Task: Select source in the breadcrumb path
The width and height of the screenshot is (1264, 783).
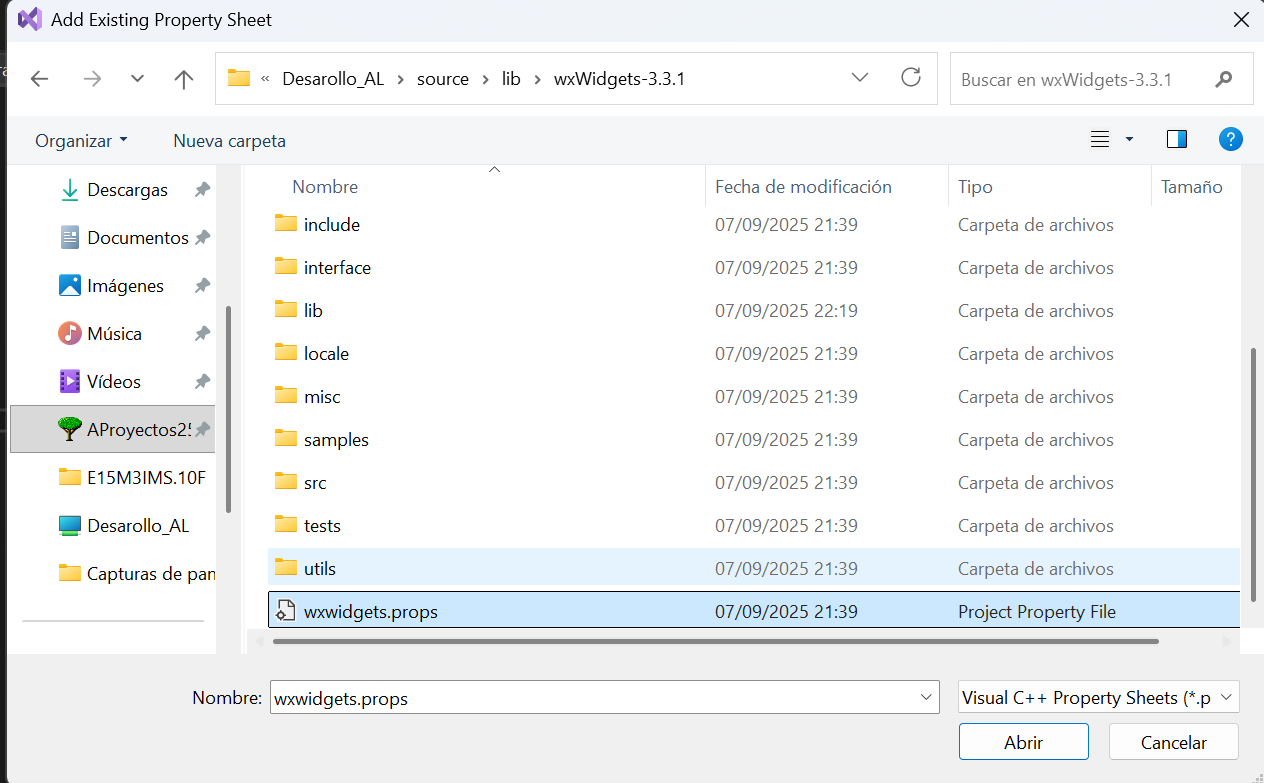Action: coord(443,79)
